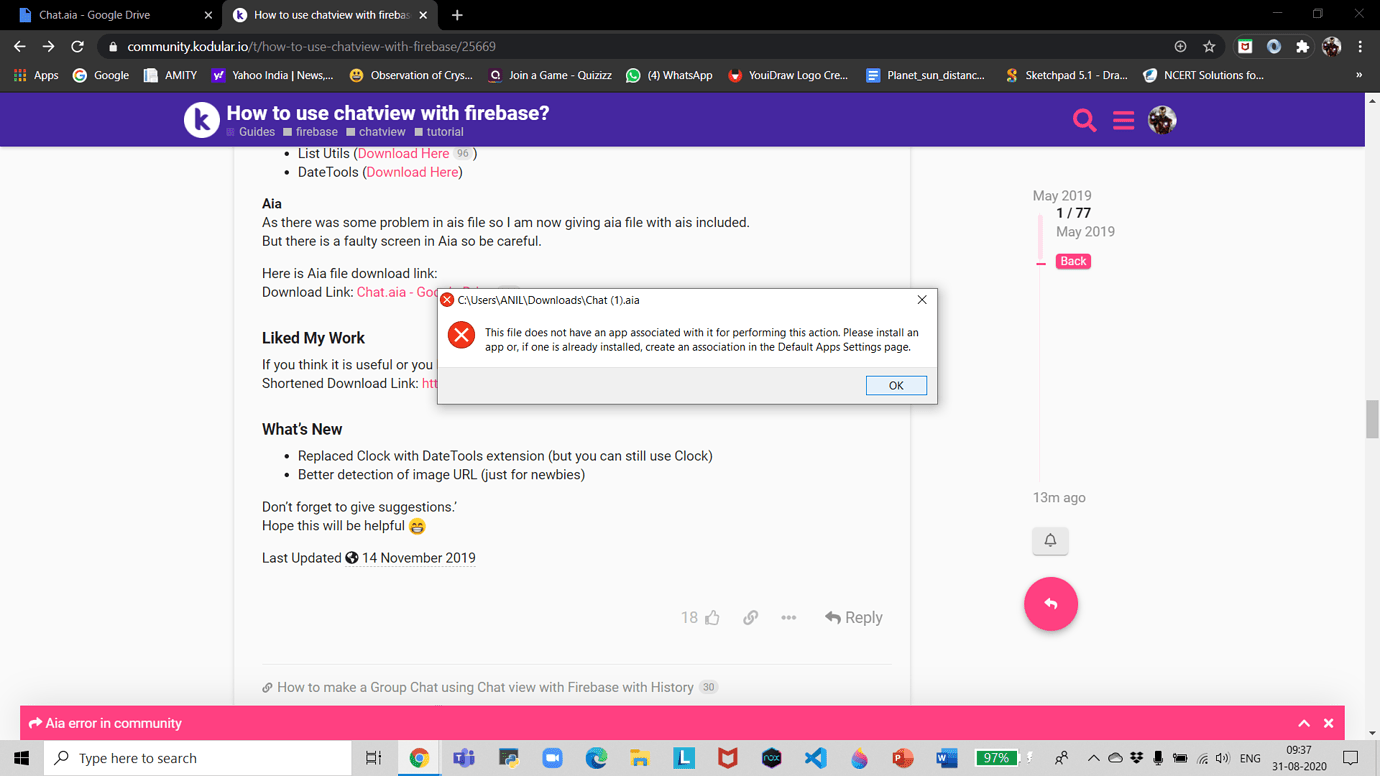
Task: Click the topic timeline scroller handle
Action: [1041, 240]
